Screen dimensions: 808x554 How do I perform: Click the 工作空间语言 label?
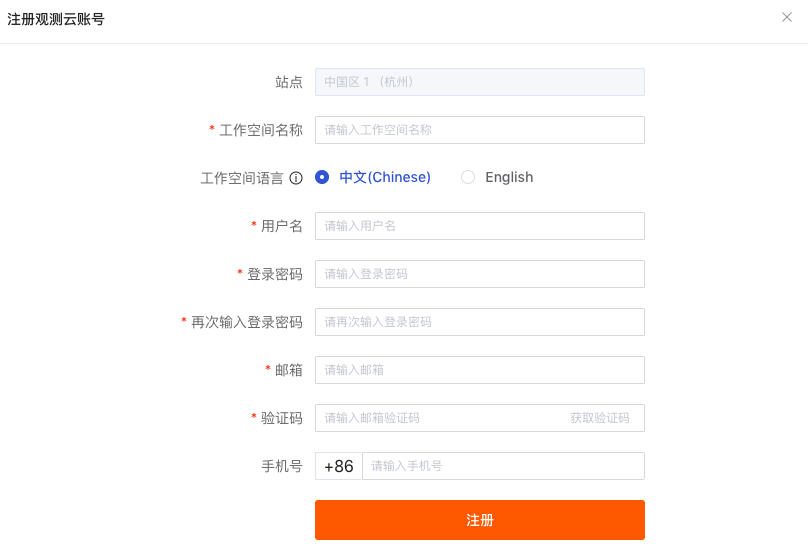(242, 178)
